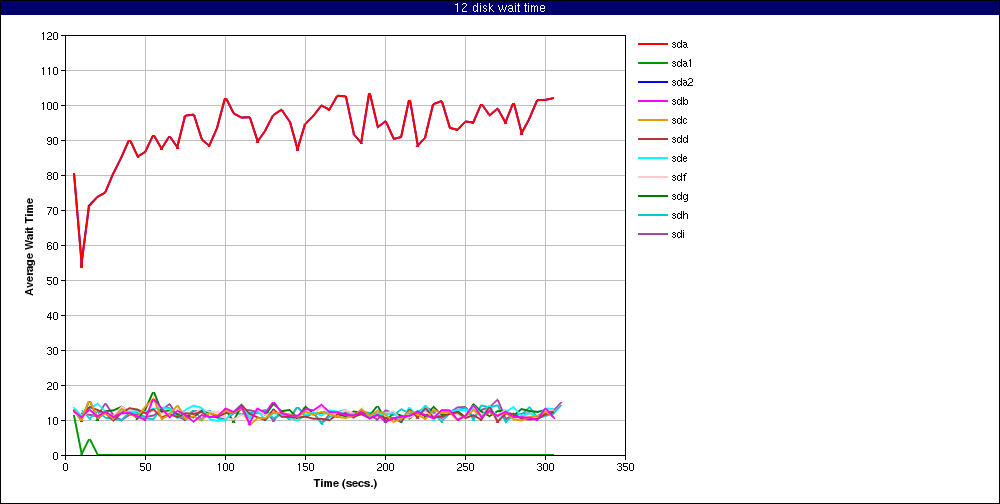Select the sdg legend label
Screen dimensions: 1000x504
(680, 196)
